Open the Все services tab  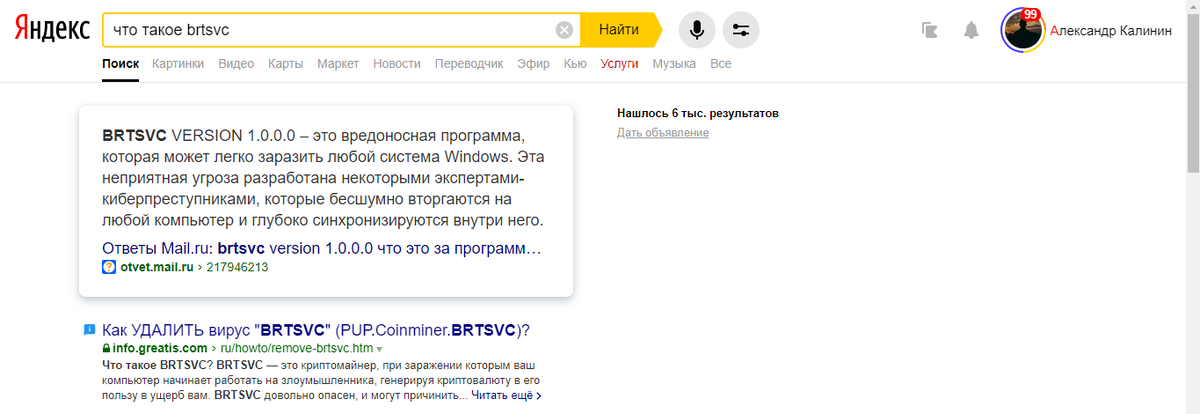point(720,63)
